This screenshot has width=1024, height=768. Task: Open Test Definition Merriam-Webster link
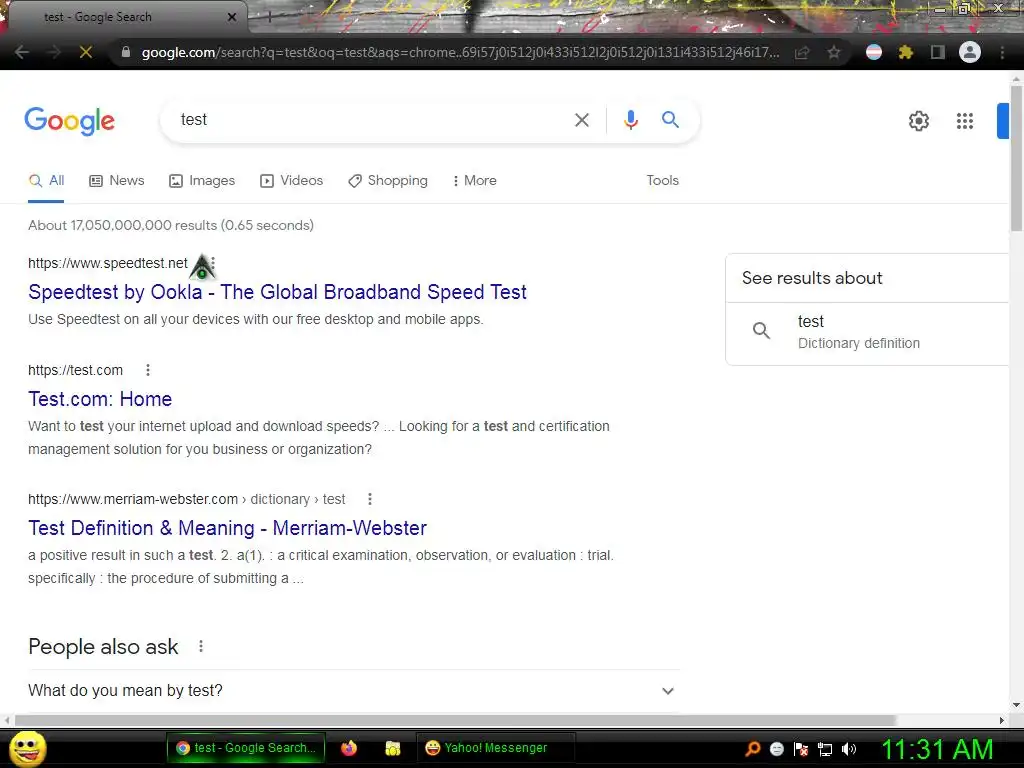point(227,528)
